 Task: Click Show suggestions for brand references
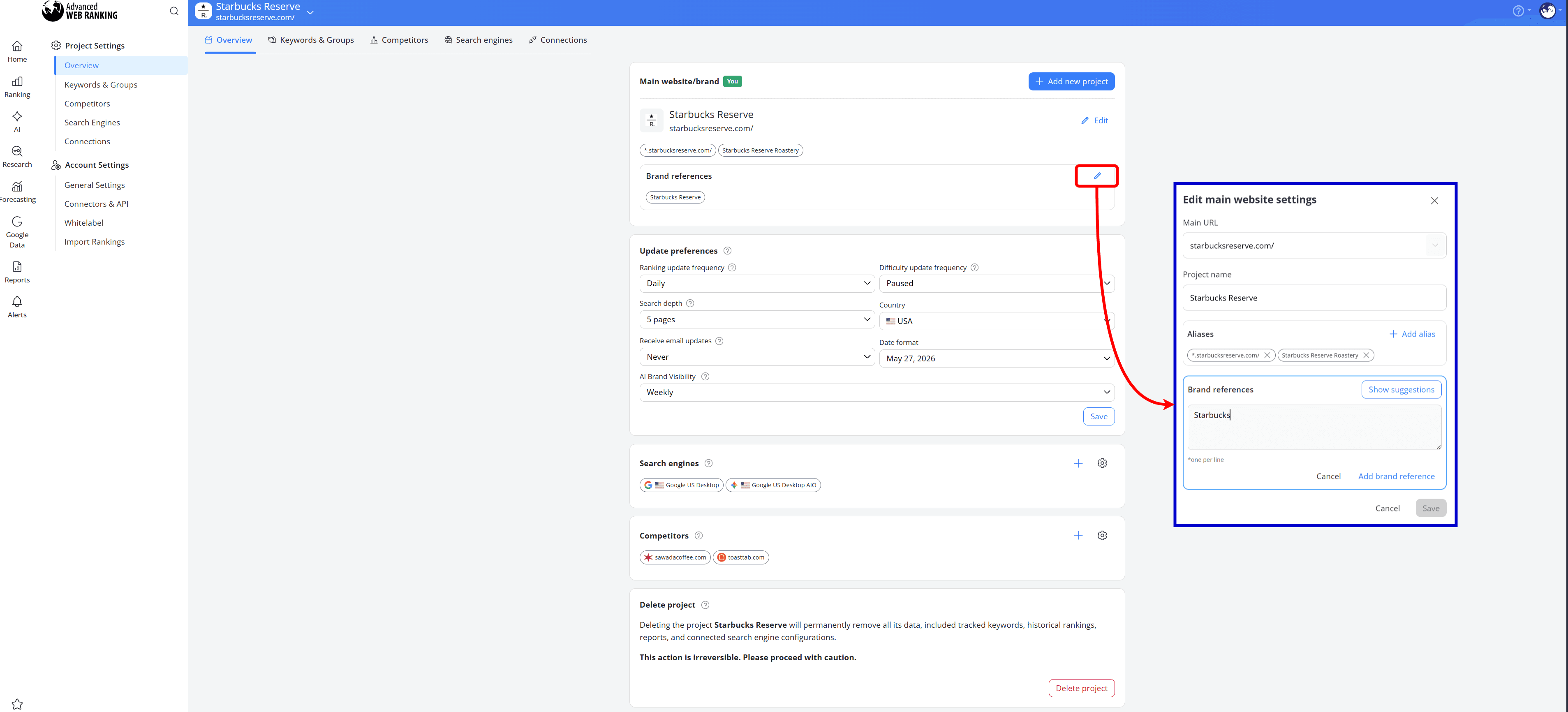pyautogui.click(x=1401, y=390)
